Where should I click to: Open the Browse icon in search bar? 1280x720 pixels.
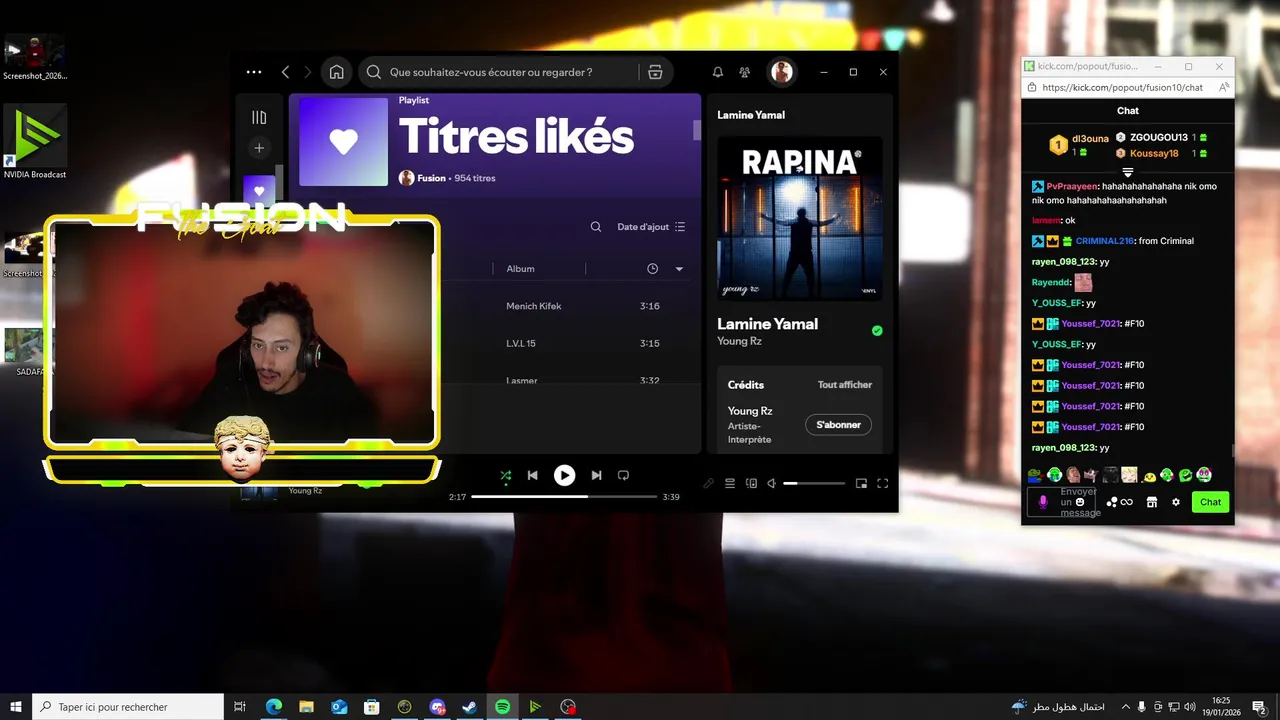pyautogui.click(x=655, y=72)
